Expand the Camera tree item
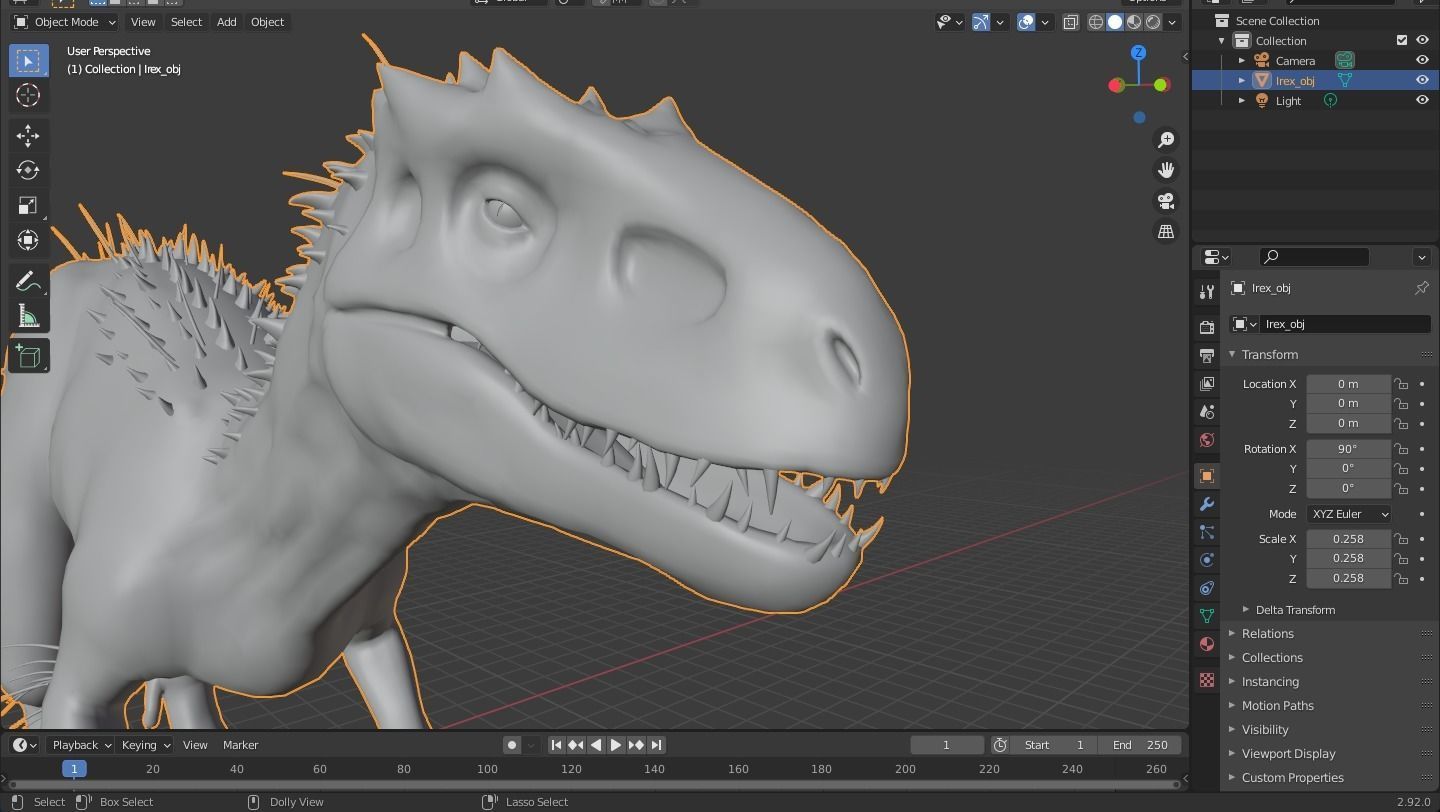The image size is (1440, 812). (1242, 60)
